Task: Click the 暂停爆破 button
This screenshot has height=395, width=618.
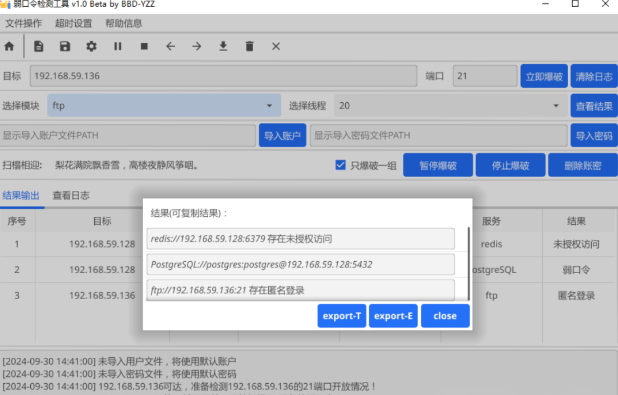Action: (438, 165)
